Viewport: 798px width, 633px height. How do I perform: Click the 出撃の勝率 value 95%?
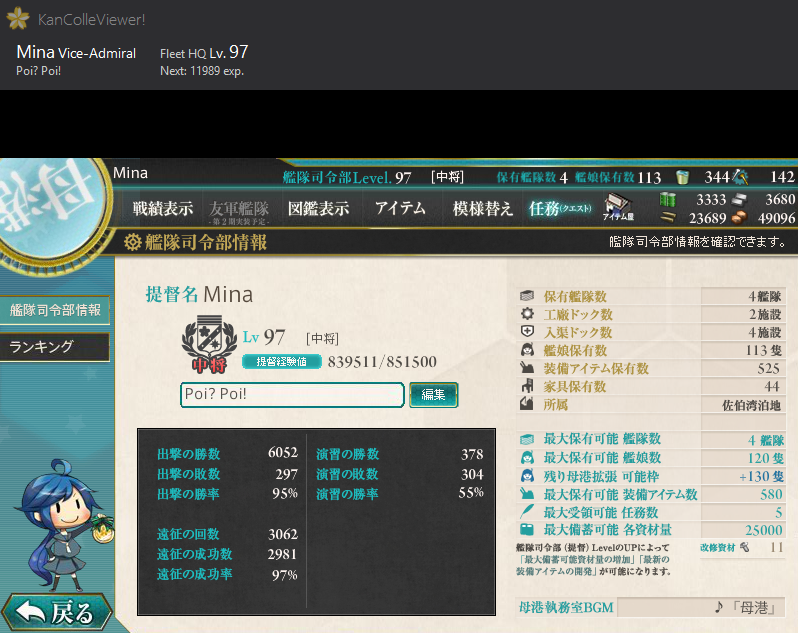(x=285, y=493)
